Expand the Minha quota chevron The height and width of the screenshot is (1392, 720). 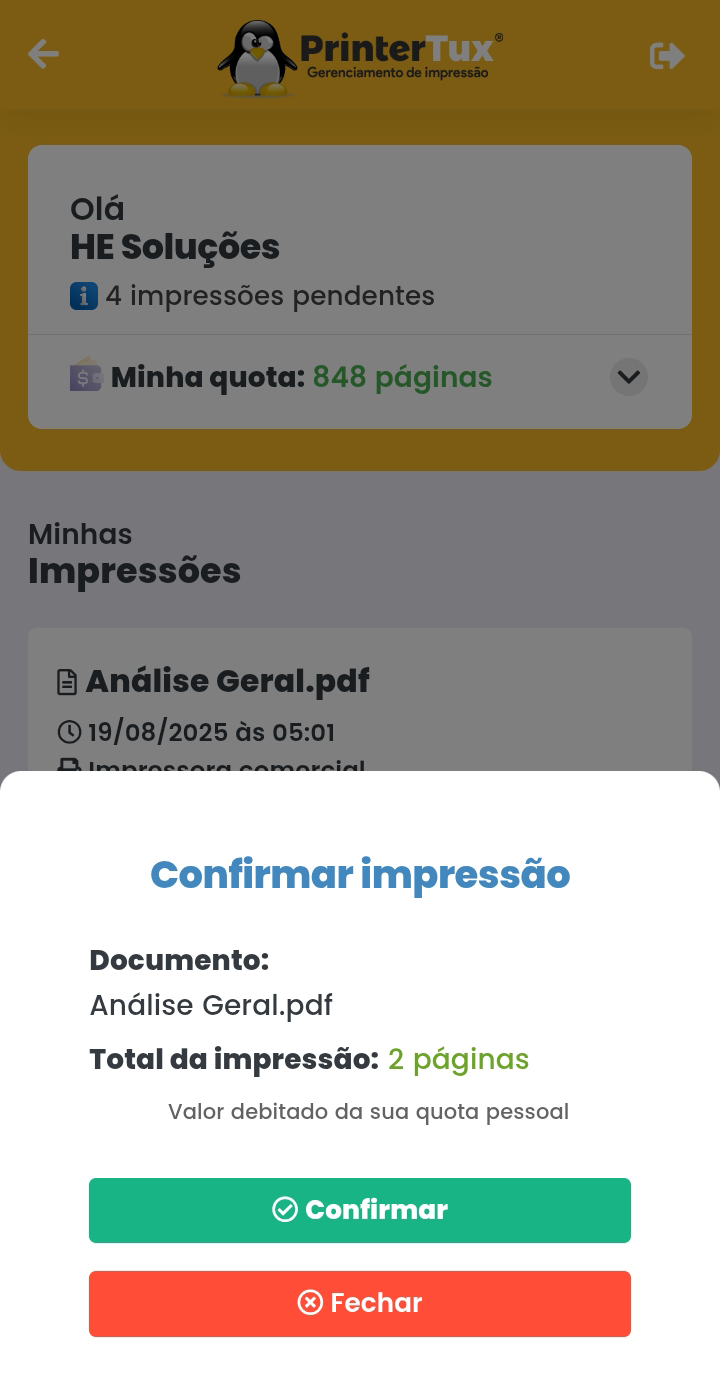coord(629,377)
